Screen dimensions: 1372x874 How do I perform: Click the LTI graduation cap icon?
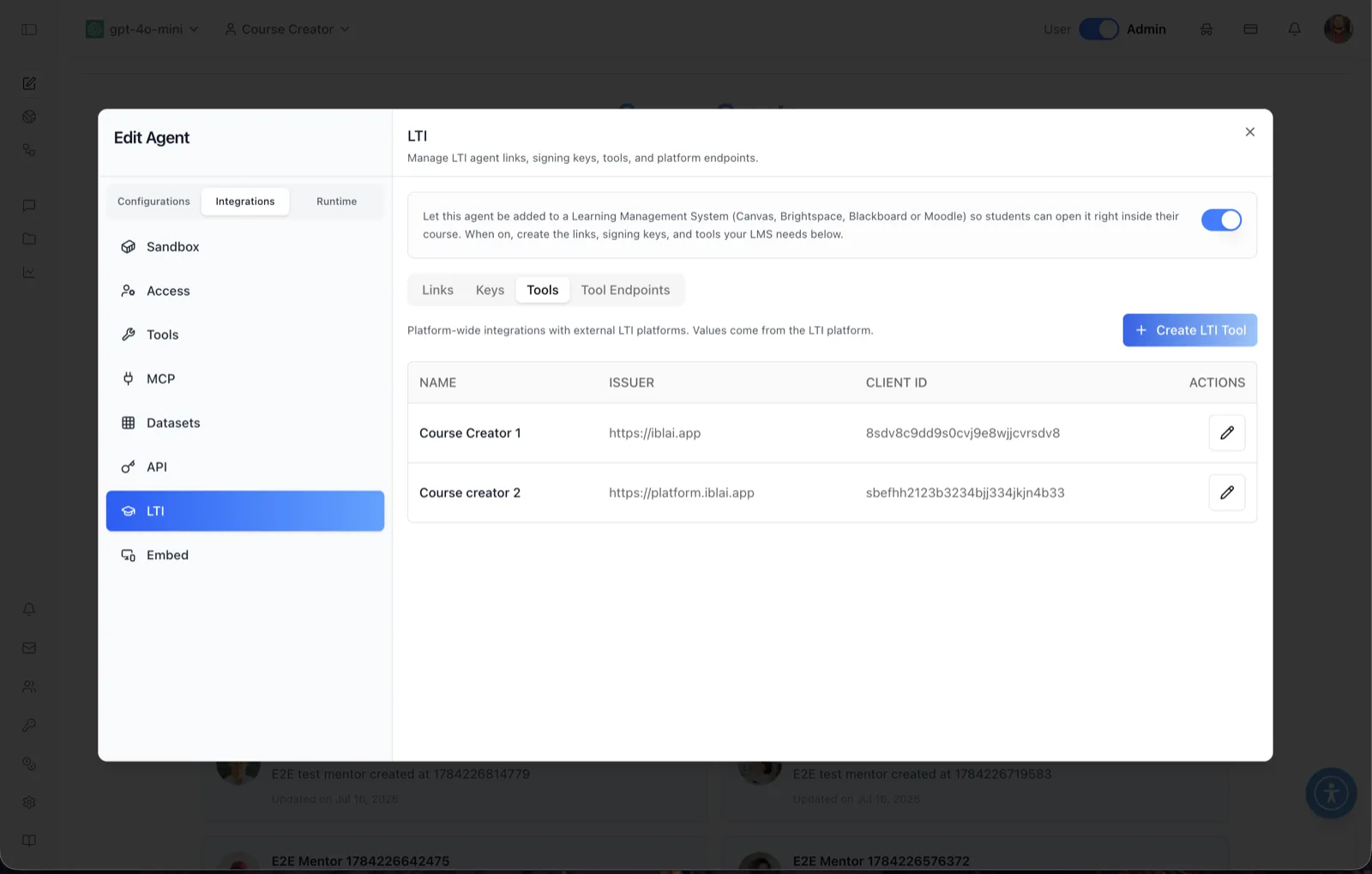tap(129, 511)
